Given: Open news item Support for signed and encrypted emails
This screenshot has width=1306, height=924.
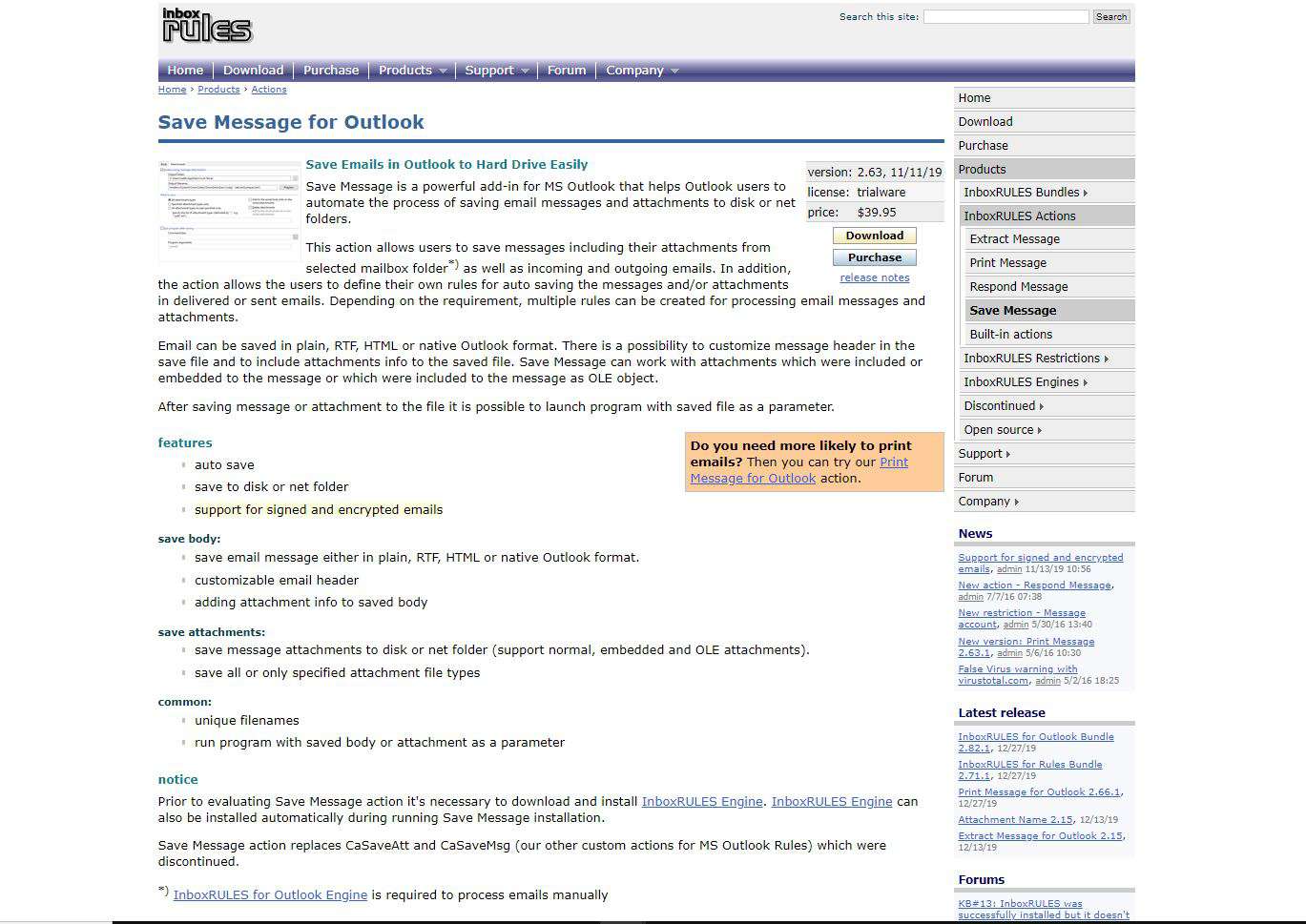Looking at the screenshot, I should [1040, 563].
